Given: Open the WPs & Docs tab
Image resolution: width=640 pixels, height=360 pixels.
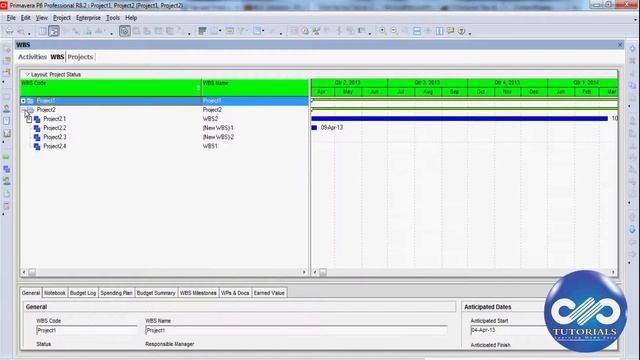Looking at the screenshot, I should click(235, 293).
